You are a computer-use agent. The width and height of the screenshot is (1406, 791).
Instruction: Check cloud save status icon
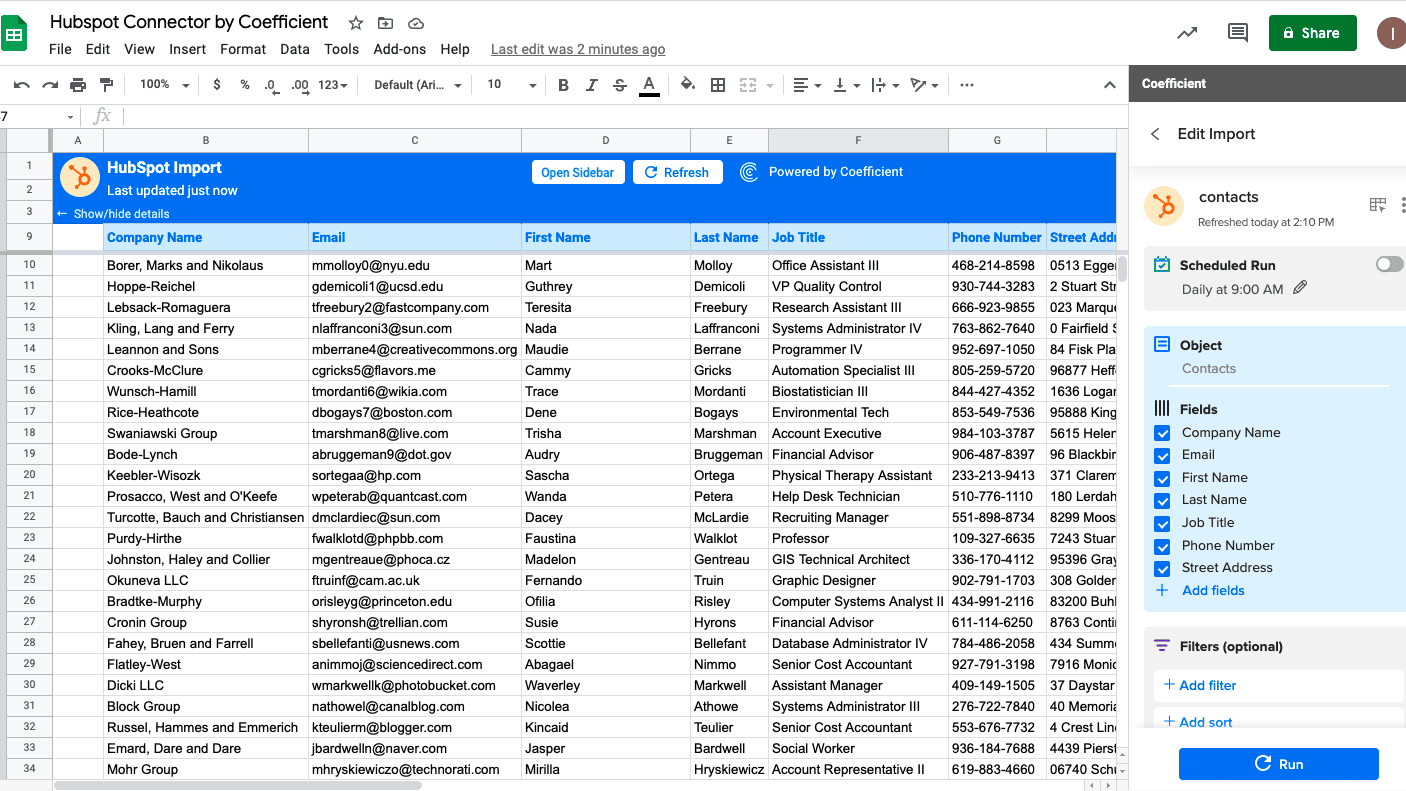(x=416, y=23)
